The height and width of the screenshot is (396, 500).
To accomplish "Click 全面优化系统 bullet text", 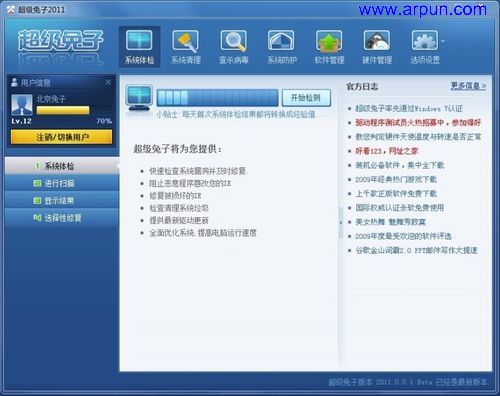I will click(203, 233).
